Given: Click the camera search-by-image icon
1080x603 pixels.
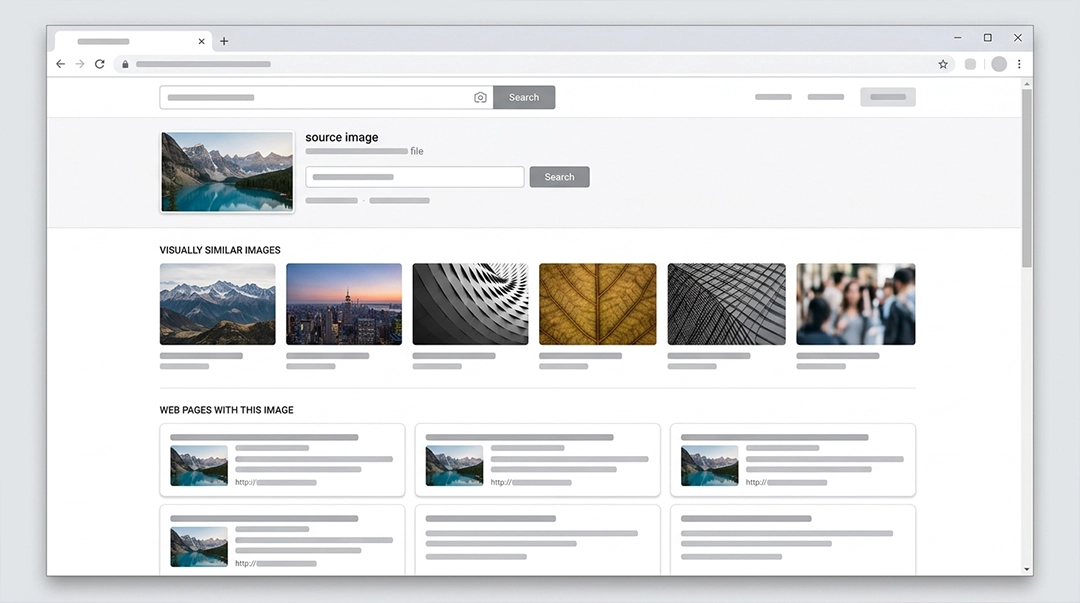Looking at the screenshot, I should pyautogui.click(x=480, y=98).
